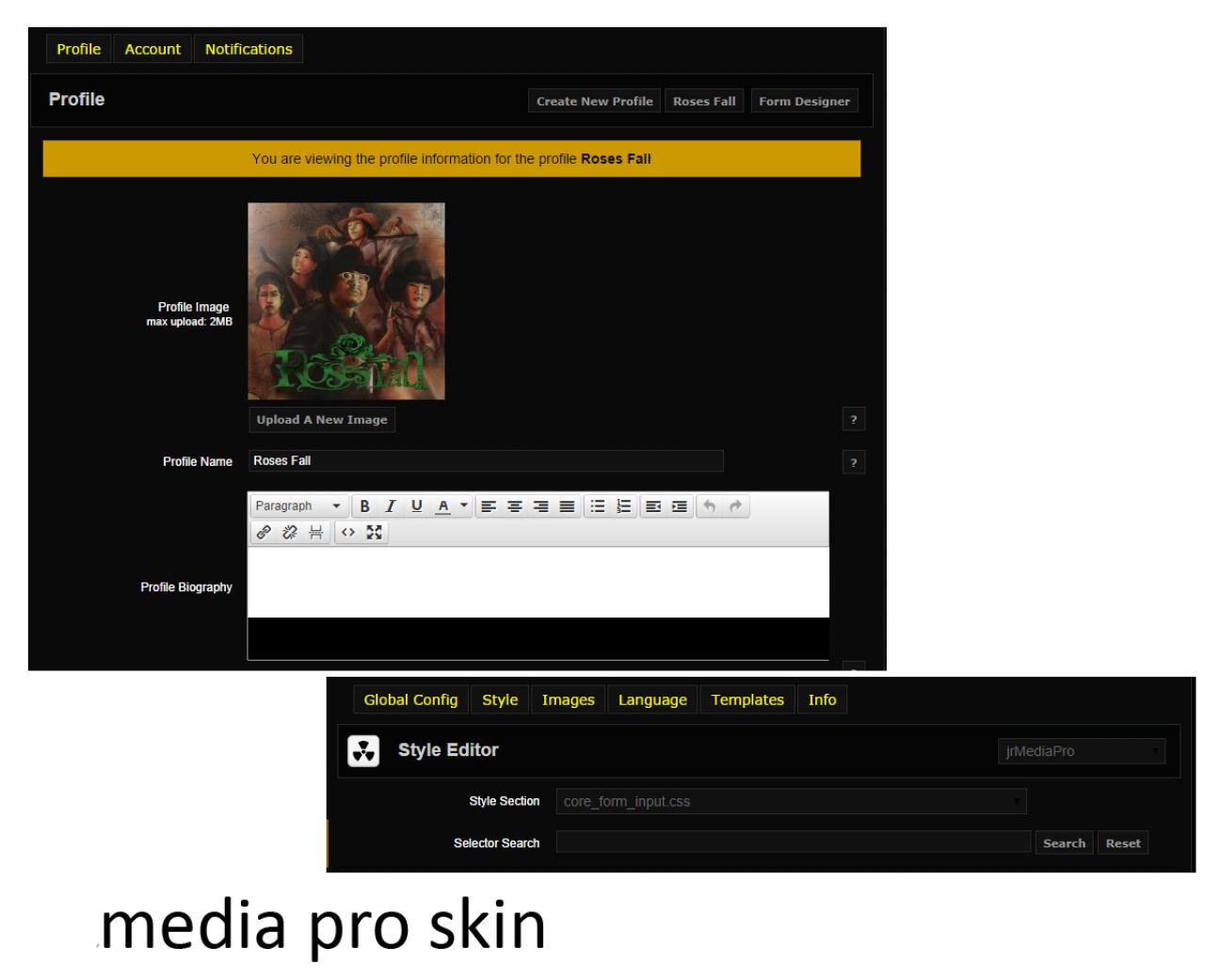
Task: Open the Global Config tab
Action: (410, 699)
